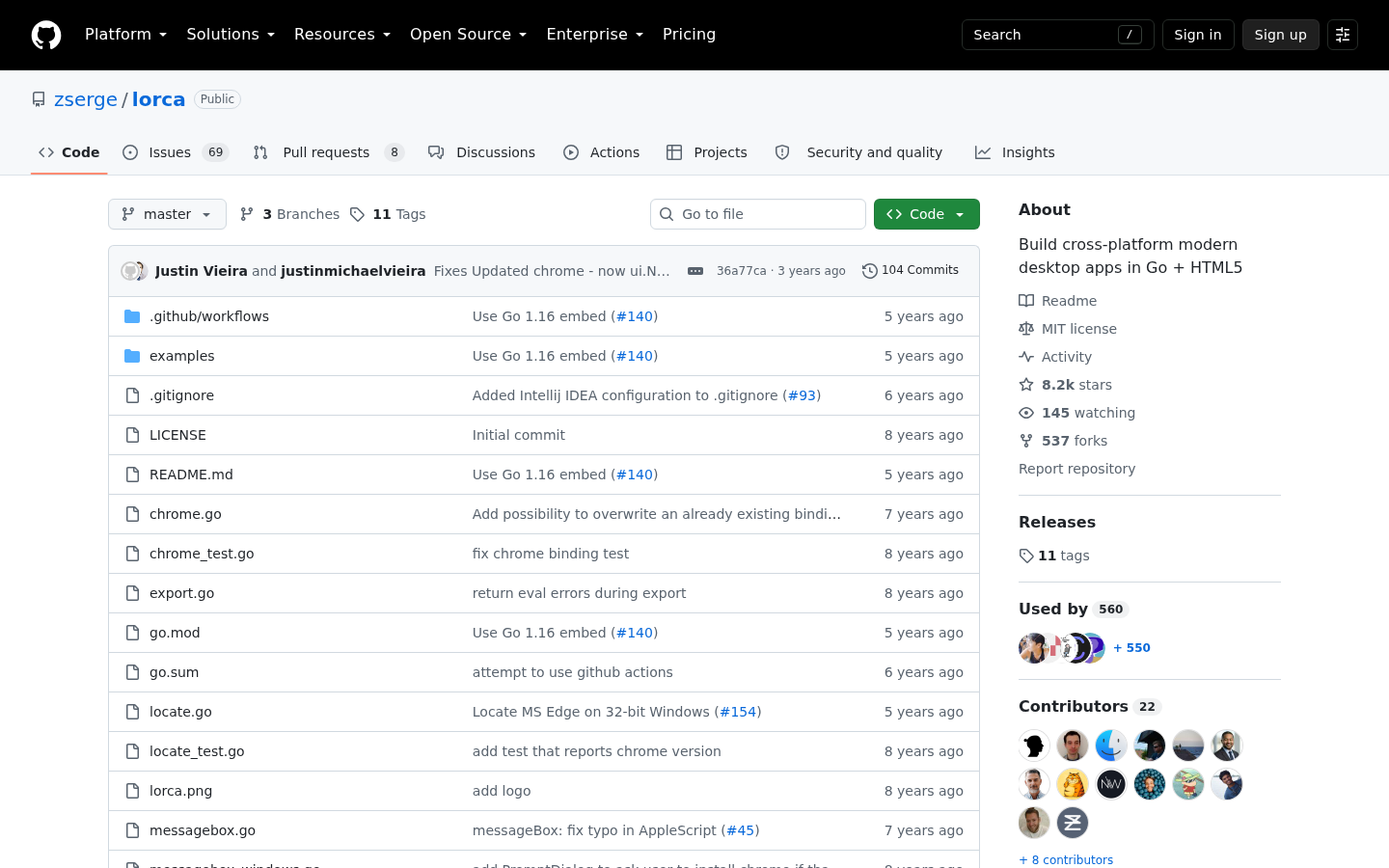
Task: Expand the Solutions menu
Action: (x=231, y=35)
